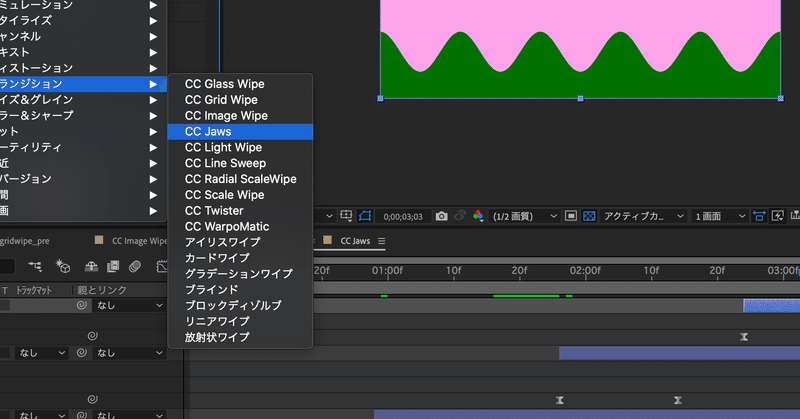Expand the ディストーション submenu

83,68
